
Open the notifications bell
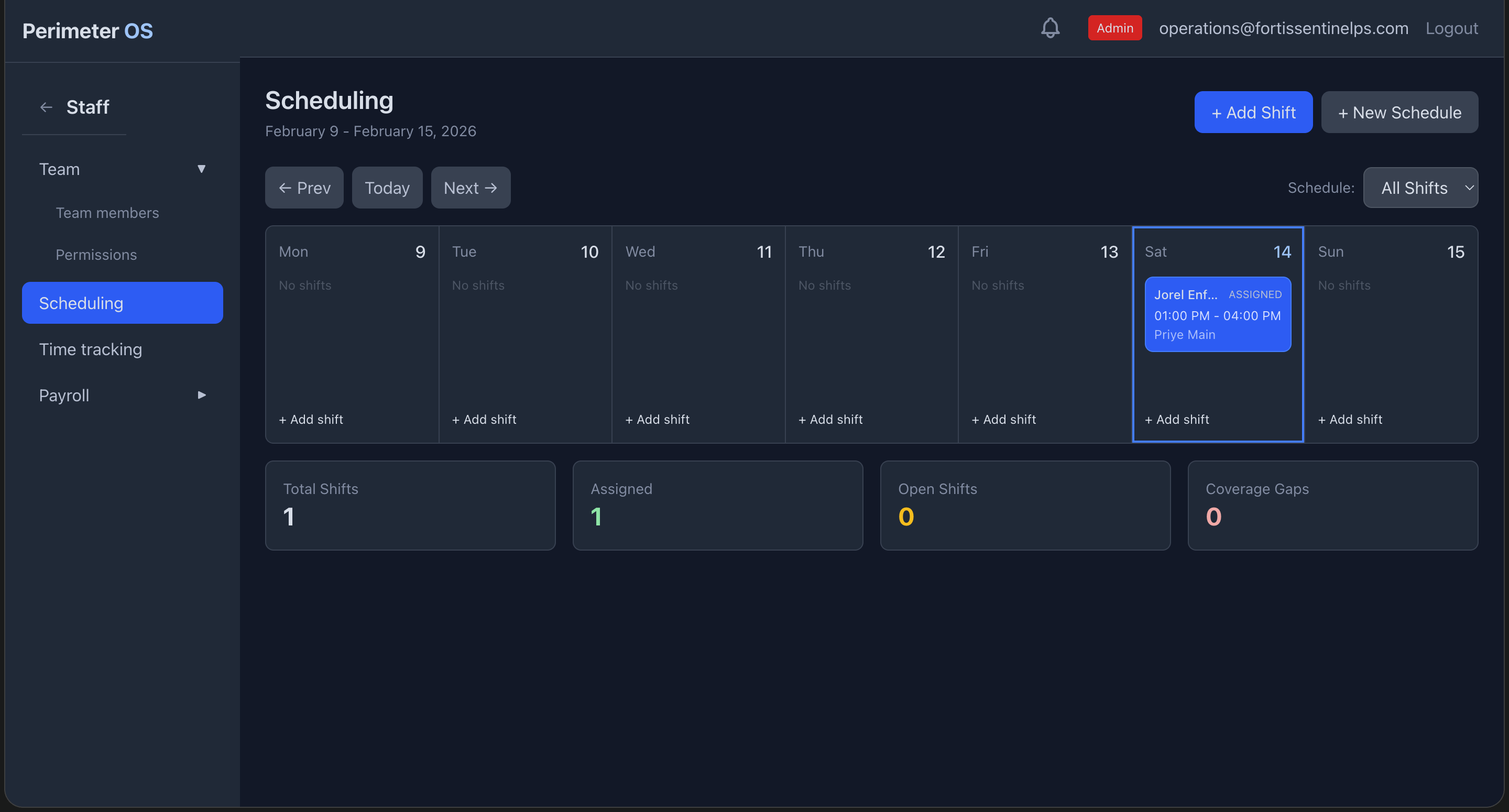click(x=1049, y=28)
